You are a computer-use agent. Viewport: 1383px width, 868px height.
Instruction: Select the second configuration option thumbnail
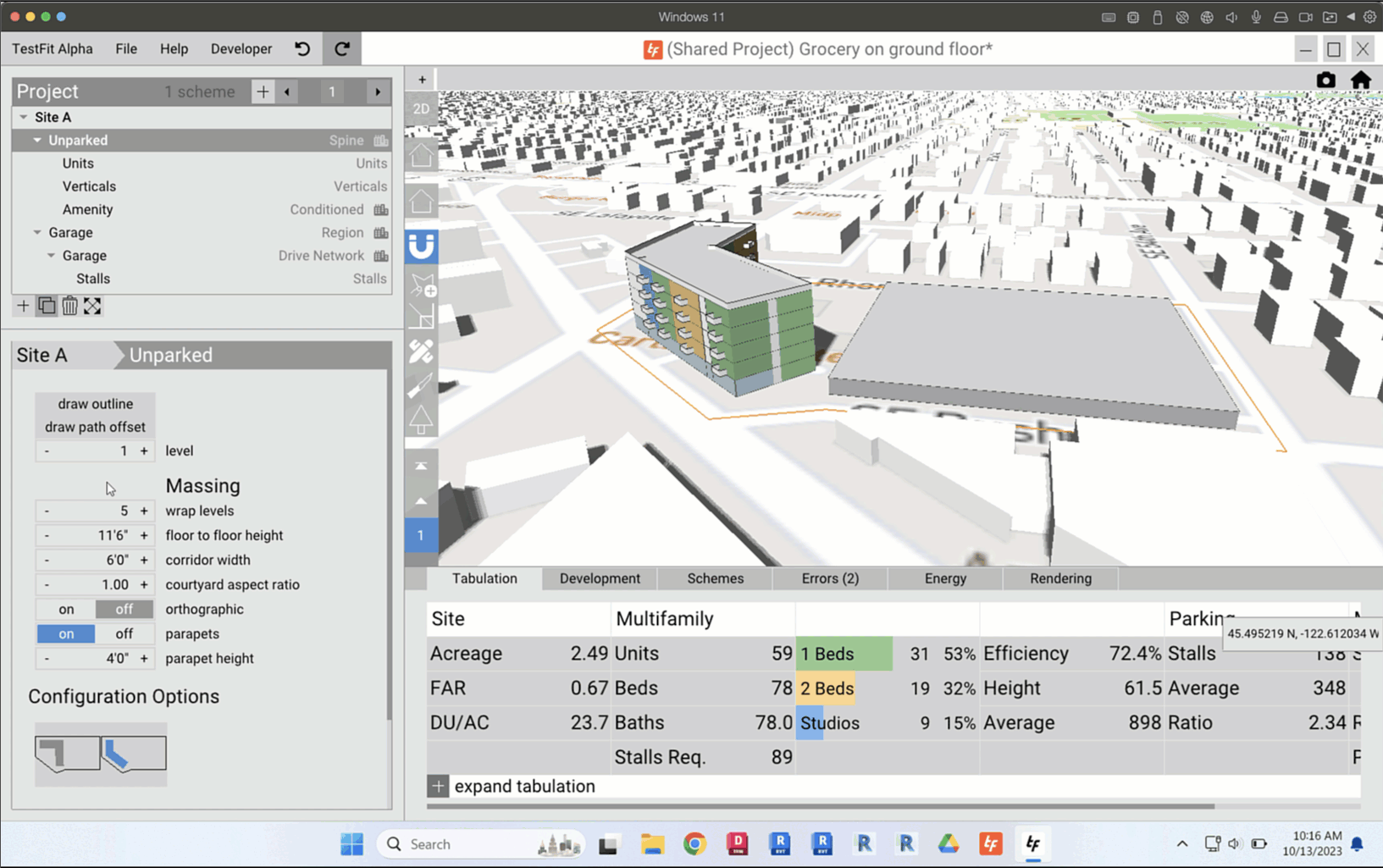tap(133, 753)
